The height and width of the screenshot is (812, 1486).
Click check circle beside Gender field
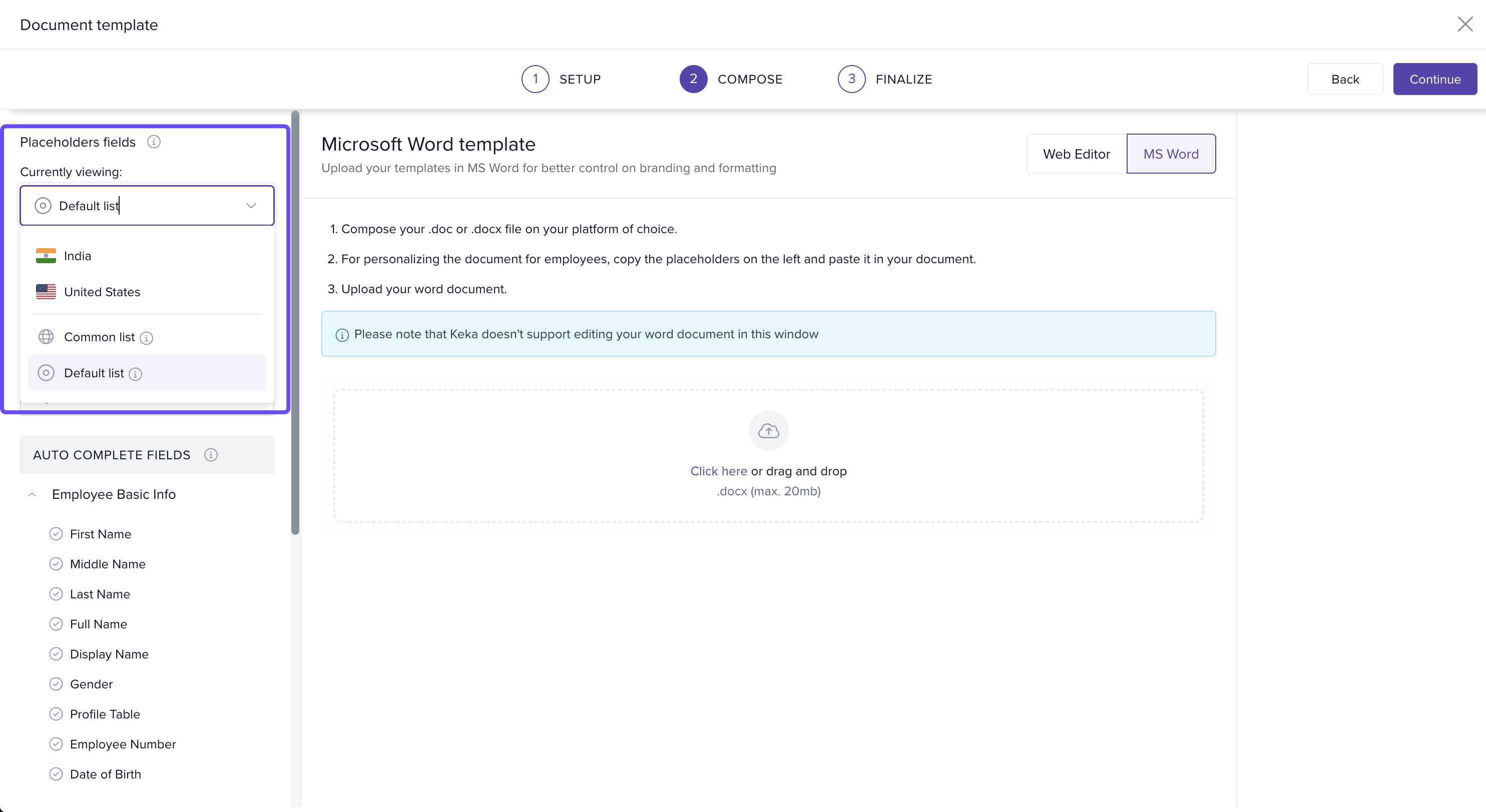pyautogui.click(x=56, y=684)
